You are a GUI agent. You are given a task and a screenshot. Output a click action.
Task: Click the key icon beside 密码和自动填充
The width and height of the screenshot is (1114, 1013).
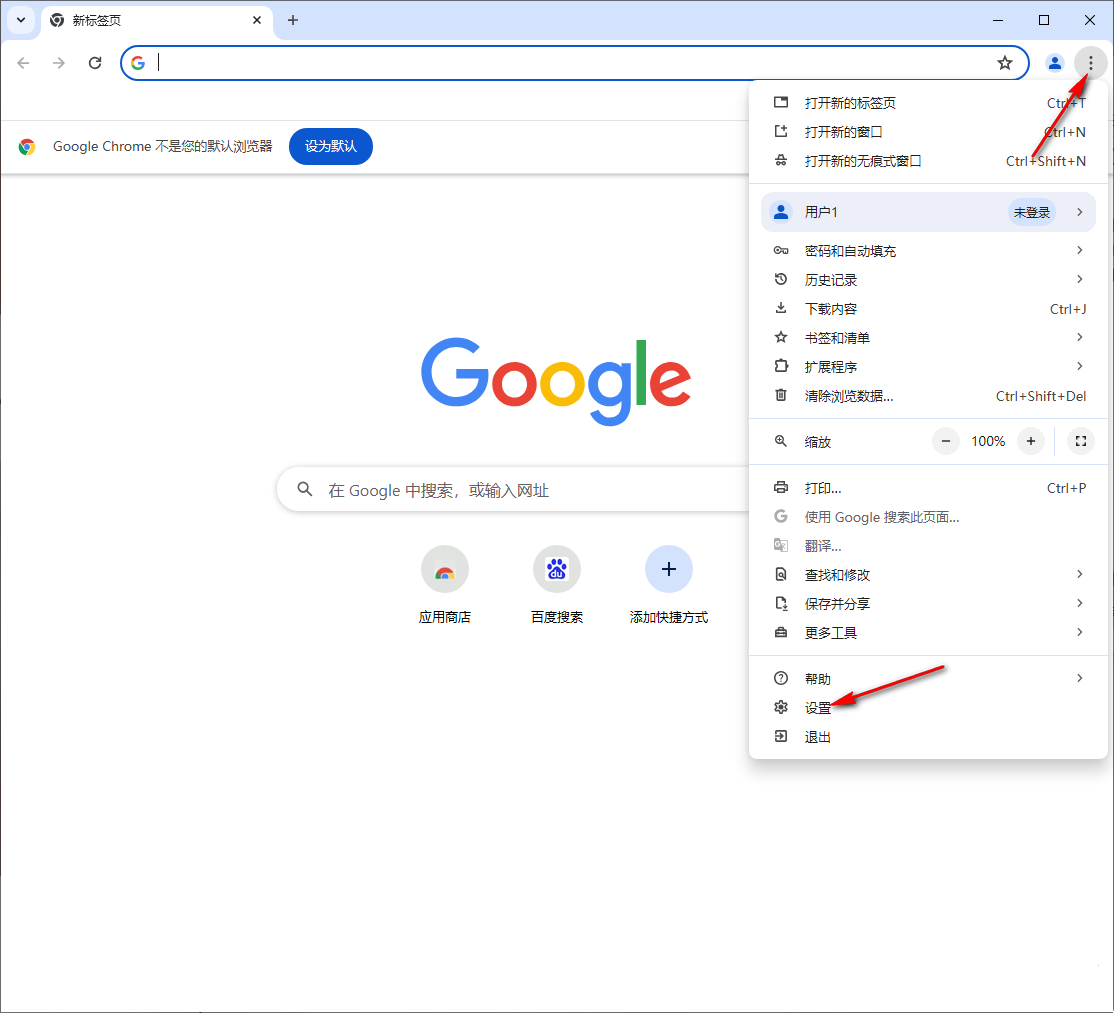point(781,251)
